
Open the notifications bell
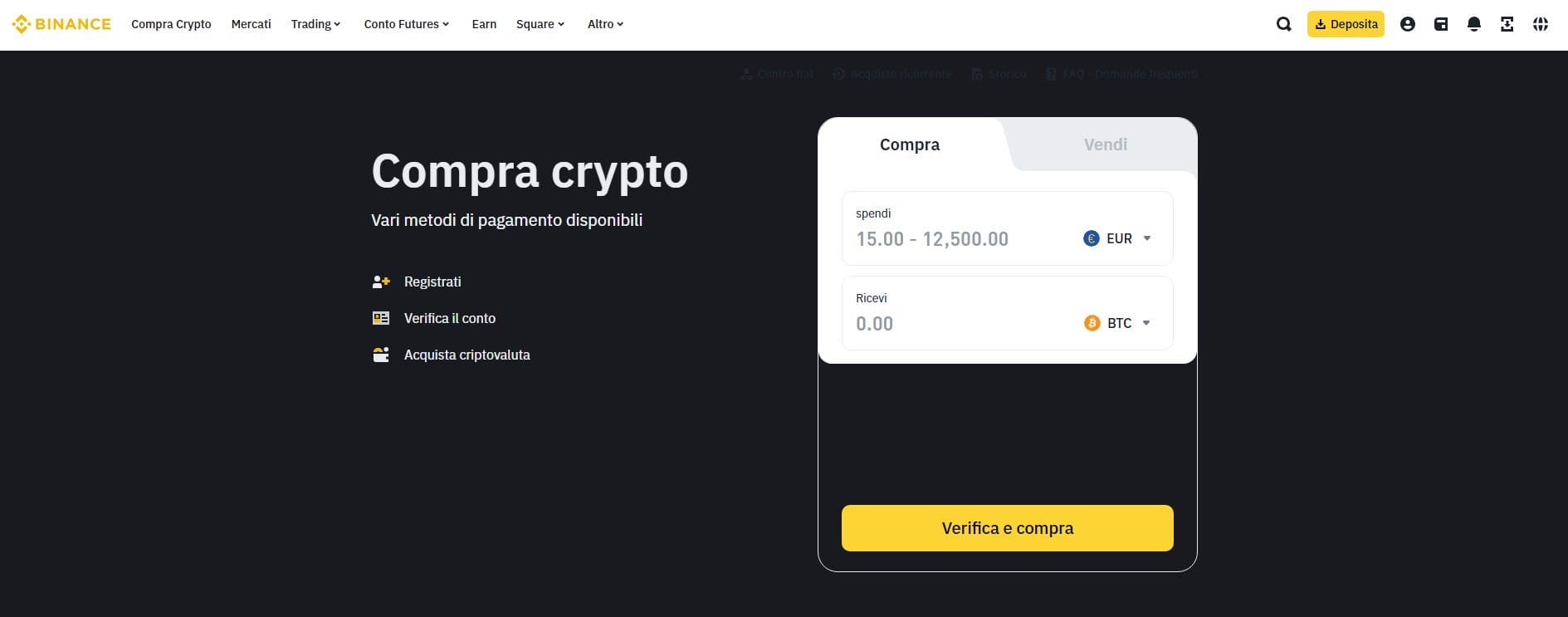click(x=1473, y=24)
